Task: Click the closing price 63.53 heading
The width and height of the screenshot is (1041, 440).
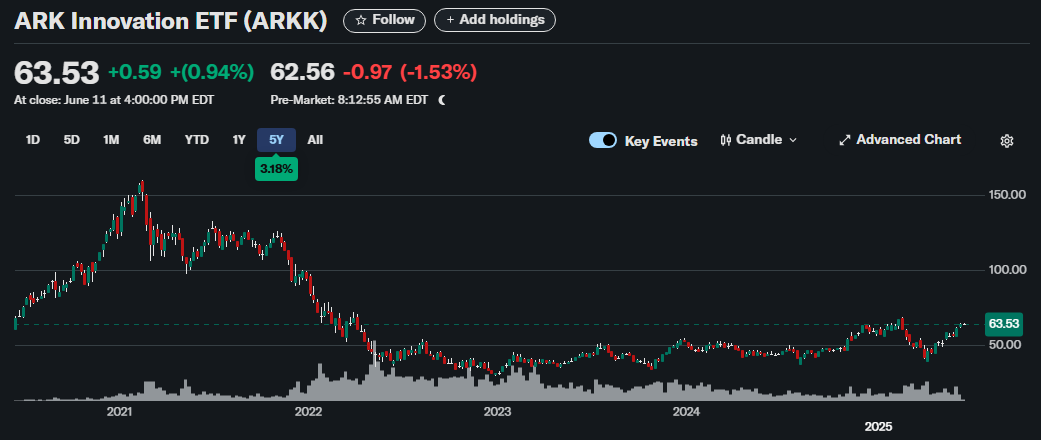Action: coord(56,72)
